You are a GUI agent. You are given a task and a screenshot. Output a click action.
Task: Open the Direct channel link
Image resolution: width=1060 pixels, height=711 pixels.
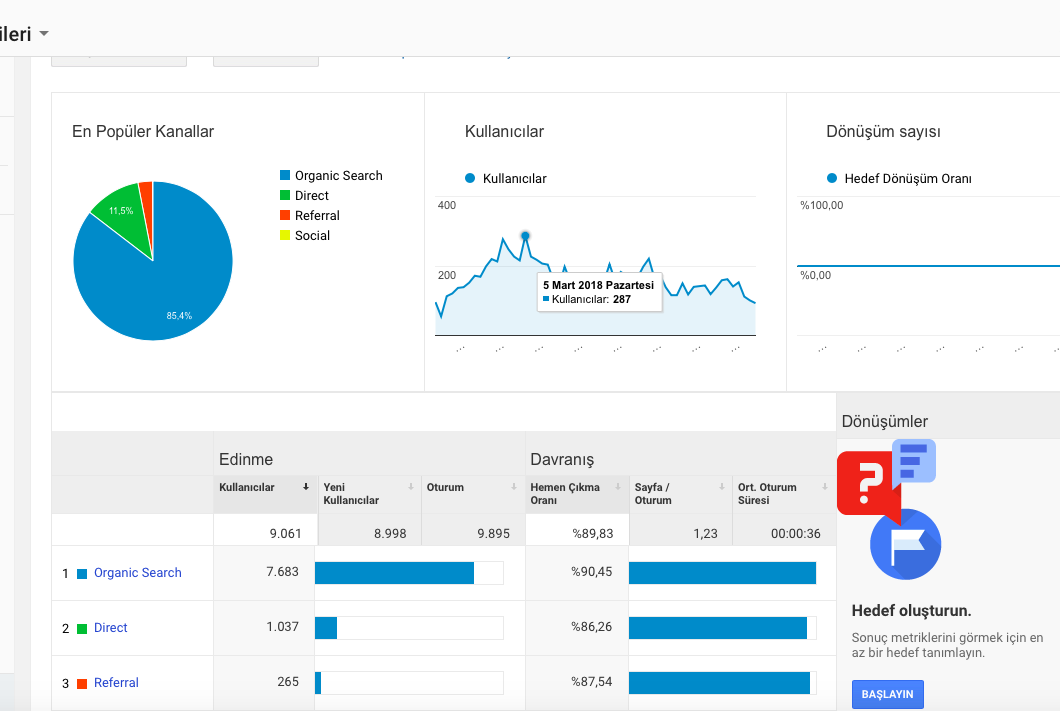pyautogui.click(x=110, y=628)
